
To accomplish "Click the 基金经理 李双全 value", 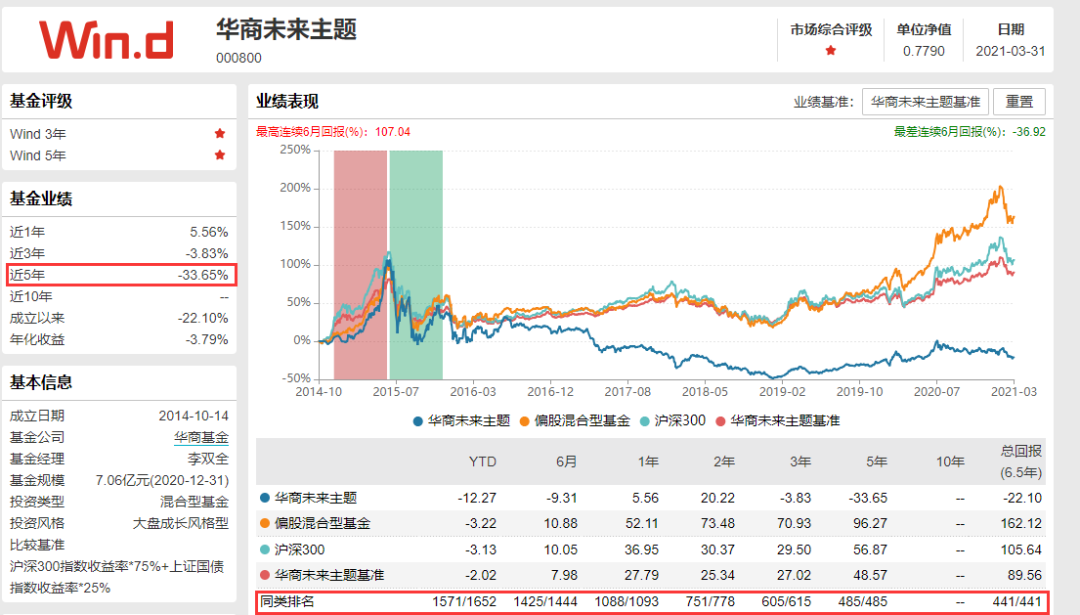I will coord(208,459).
